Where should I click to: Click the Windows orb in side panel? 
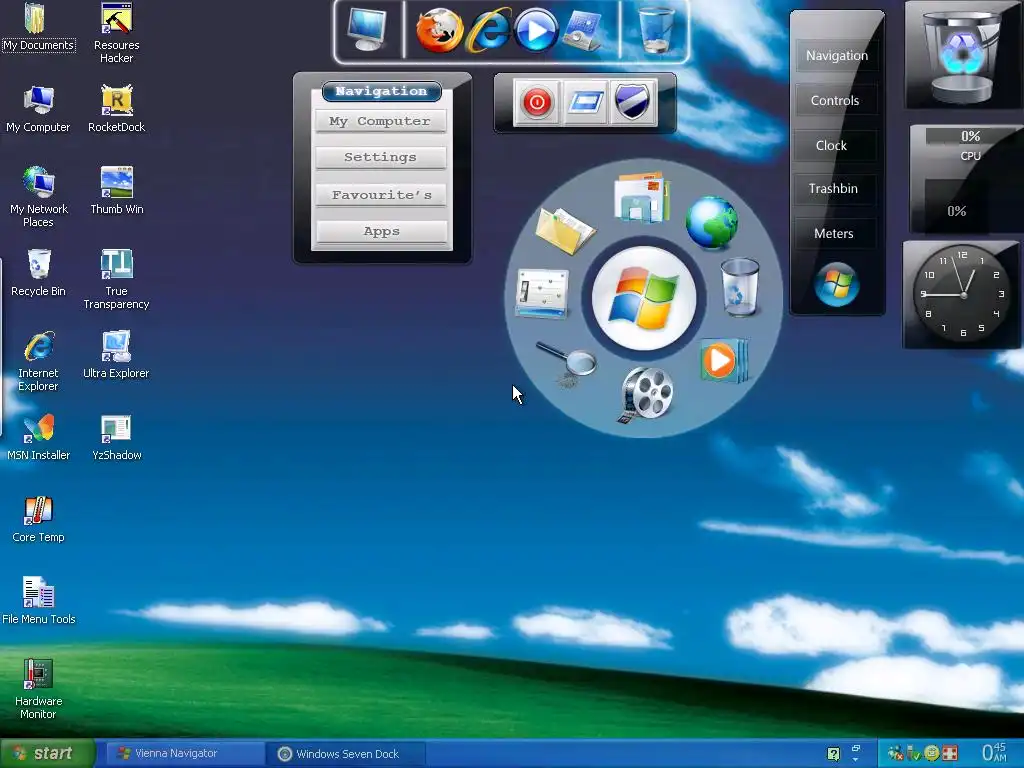click(836, 284)
